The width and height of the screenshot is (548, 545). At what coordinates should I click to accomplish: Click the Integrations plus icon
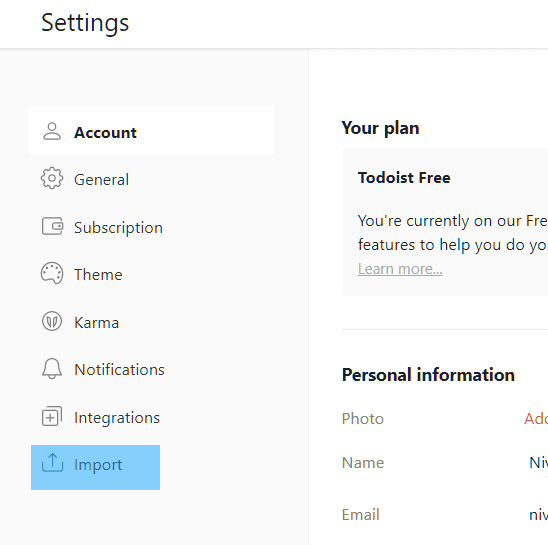coord(52,416)
